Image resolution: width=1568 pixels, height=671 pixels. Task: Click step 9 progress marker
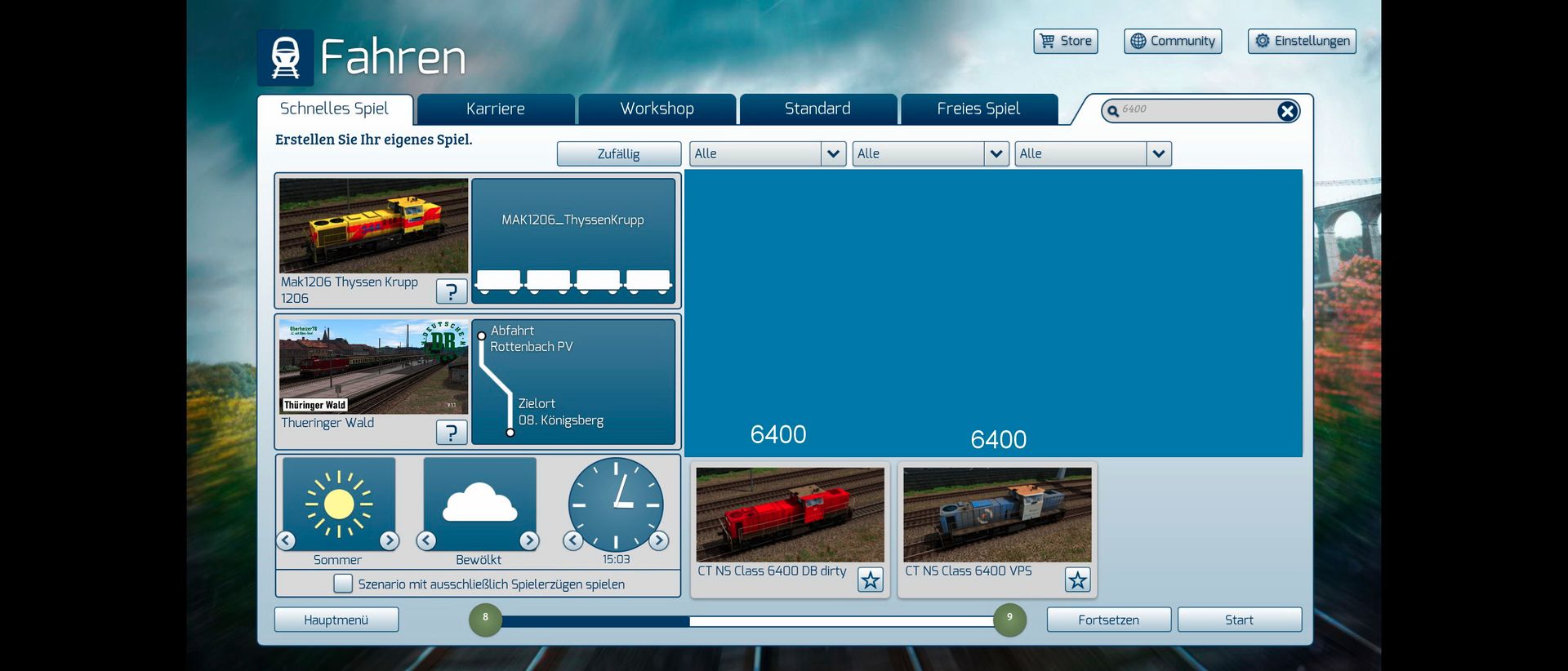click(1009, 620)
